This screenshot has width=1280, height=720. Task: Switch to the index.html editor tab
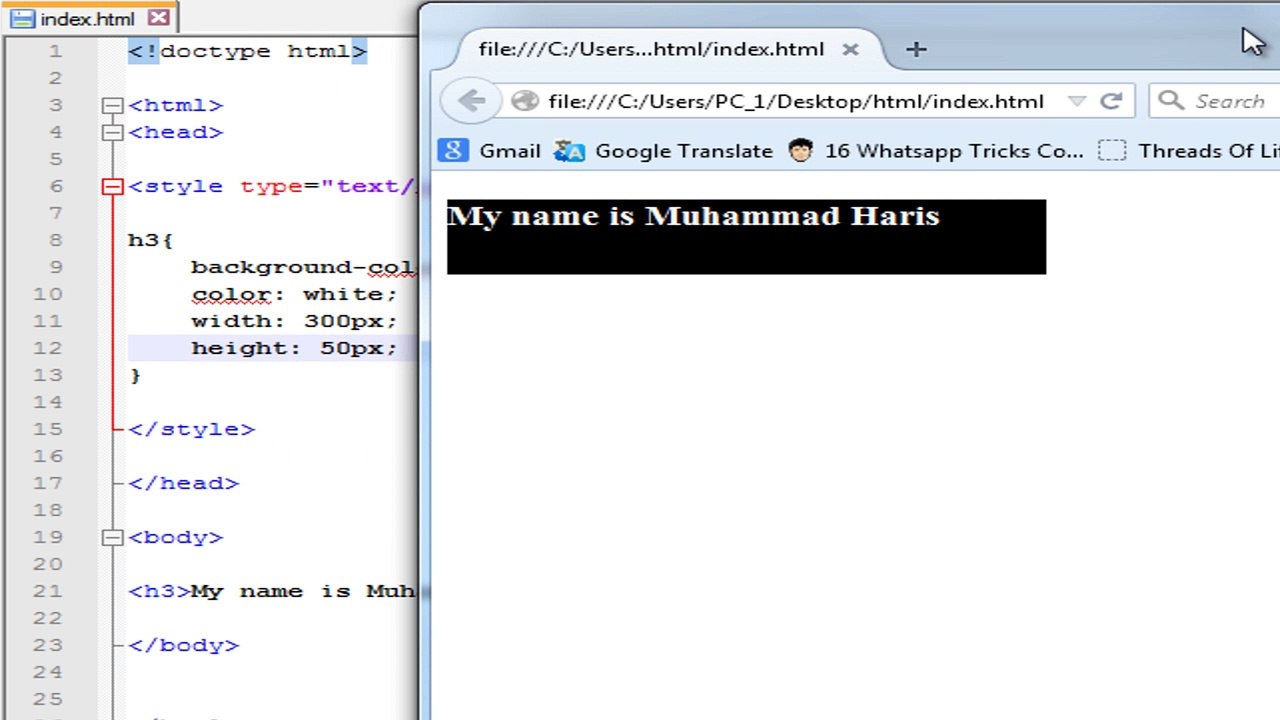[88, 18]
